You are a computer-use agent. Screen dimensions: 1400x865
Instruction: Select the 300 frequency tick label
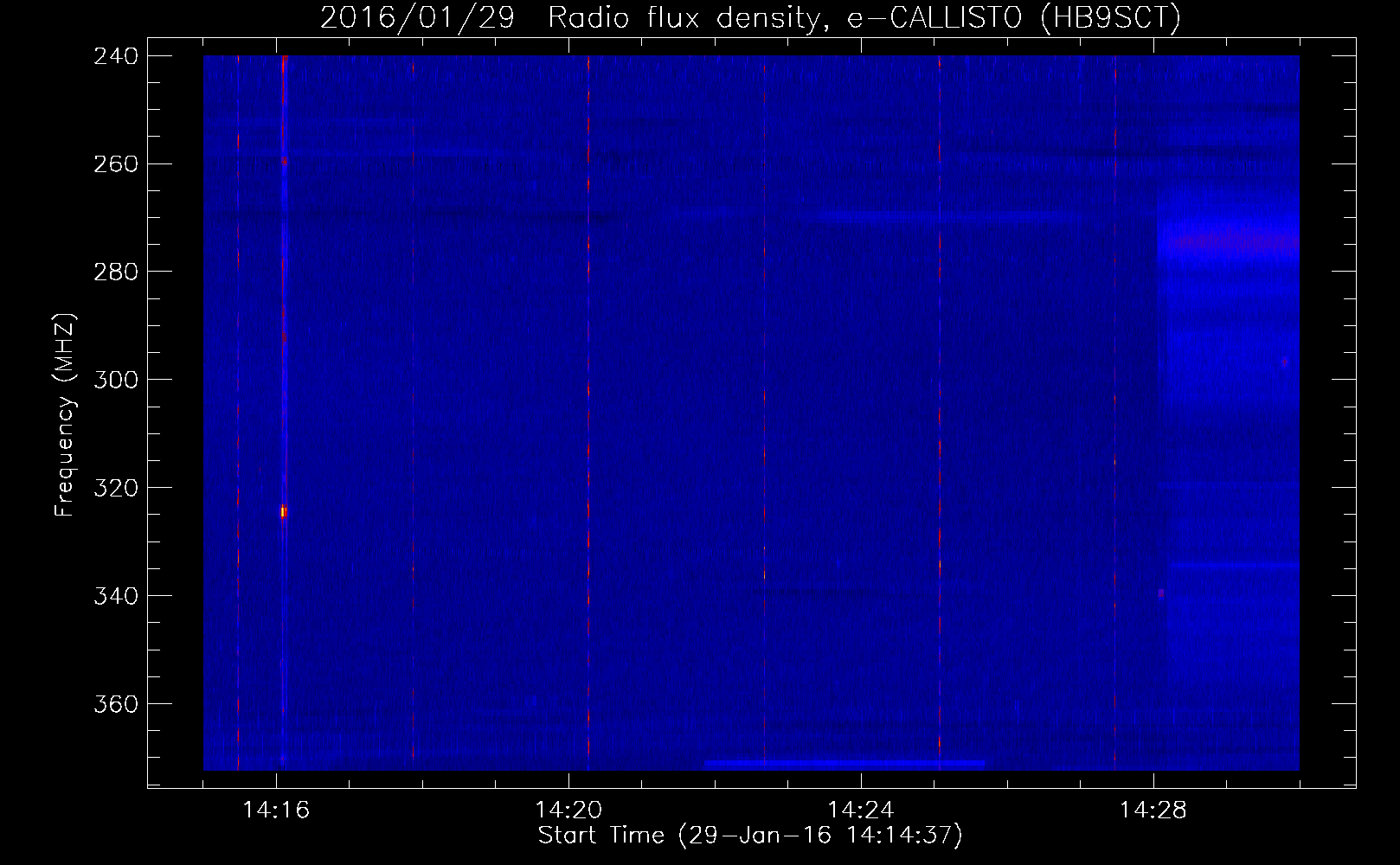pyautogui.click(x=116, y=380)
